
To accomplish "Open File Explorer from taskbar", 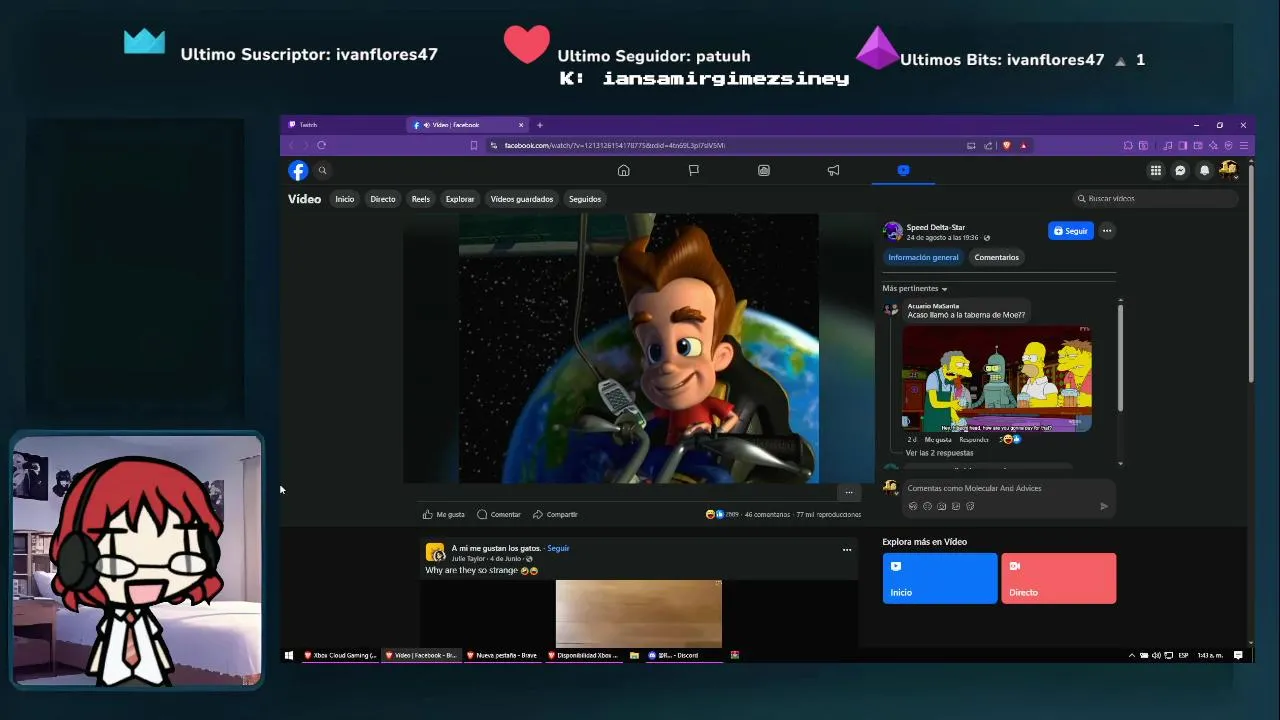I will (634, 655).
